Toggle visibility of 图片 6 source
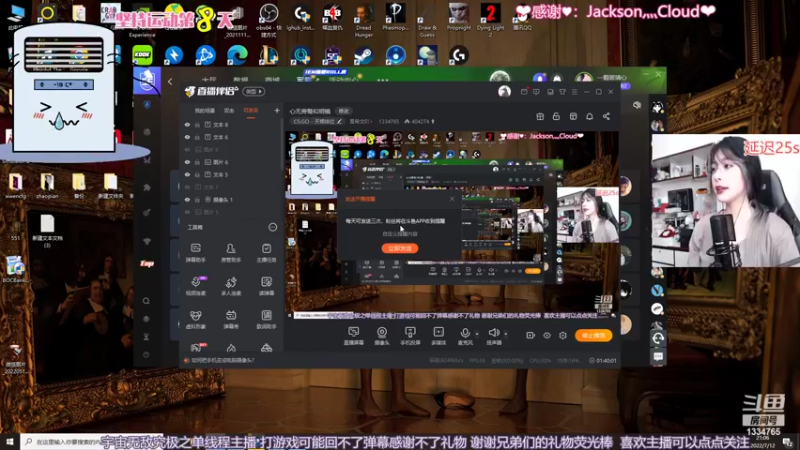The width and height of the screenshot is (800, 450). 187,162
